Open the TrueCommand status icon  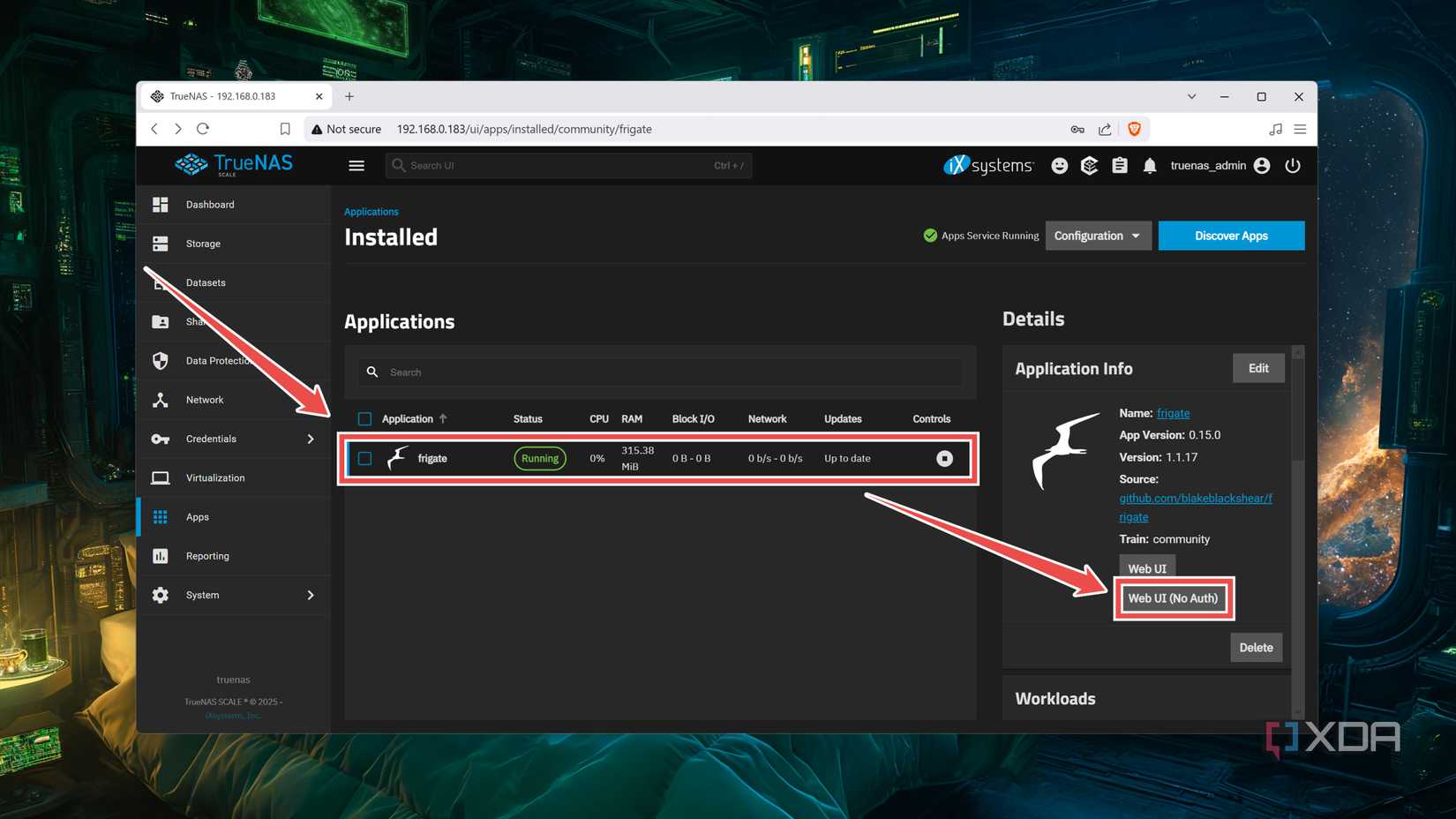(x=1090, y=166)
